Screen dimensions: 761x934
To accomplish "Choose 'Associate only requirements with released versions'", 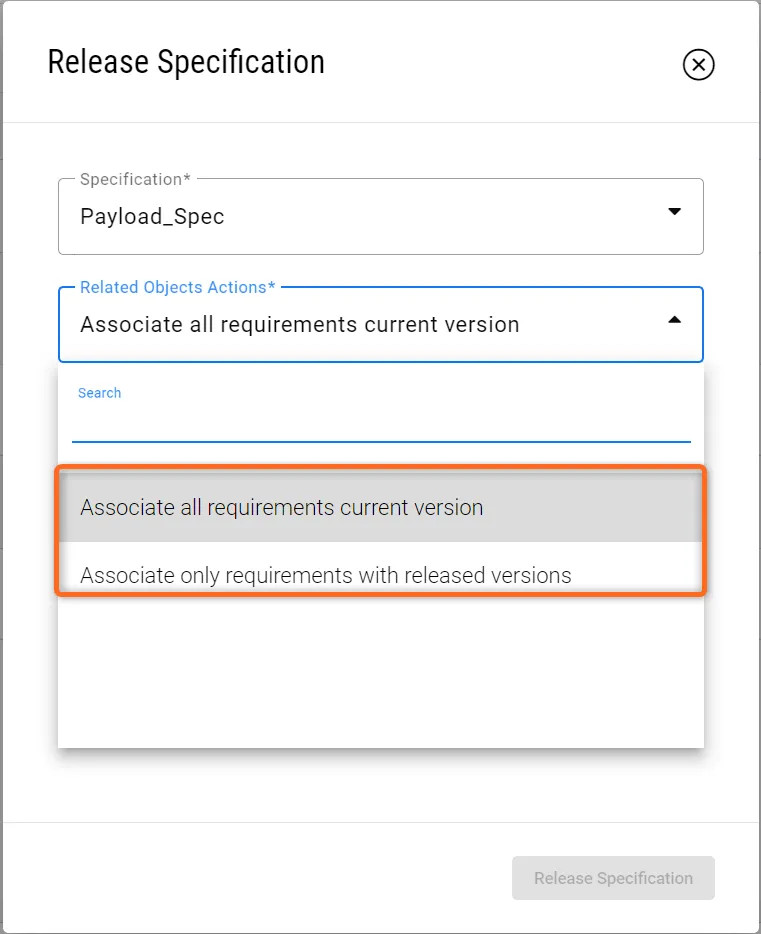I will pos(325,575).
